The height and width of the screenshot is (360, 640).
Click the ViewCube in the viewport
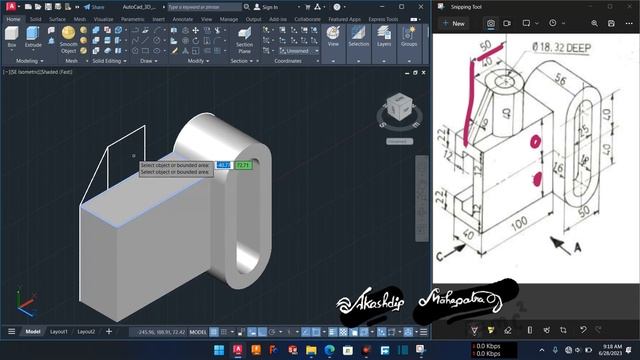pyautogui.click(x=399, y=107)
